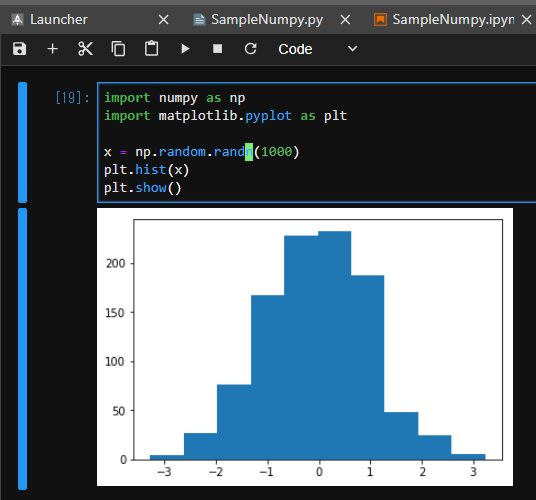The height and width of the screenshot is (500, 536).
Task: Select the histogram output image
Action: click(305, 347)
